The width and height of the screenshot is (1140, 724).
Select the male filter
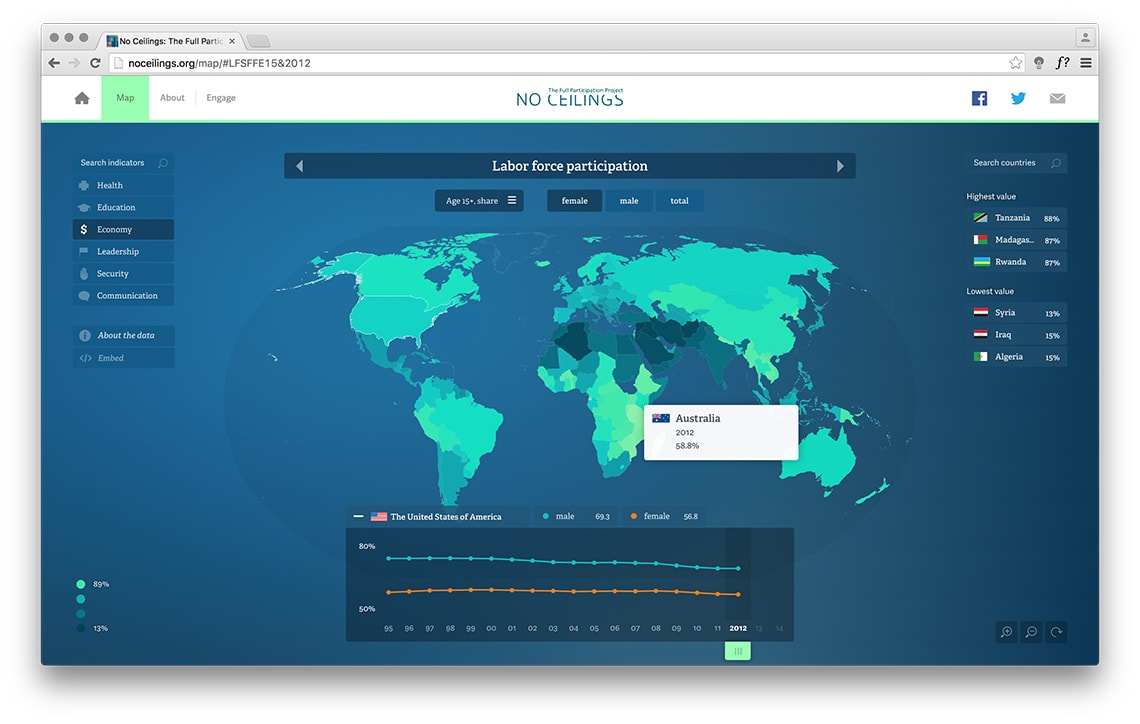point(629,201)
